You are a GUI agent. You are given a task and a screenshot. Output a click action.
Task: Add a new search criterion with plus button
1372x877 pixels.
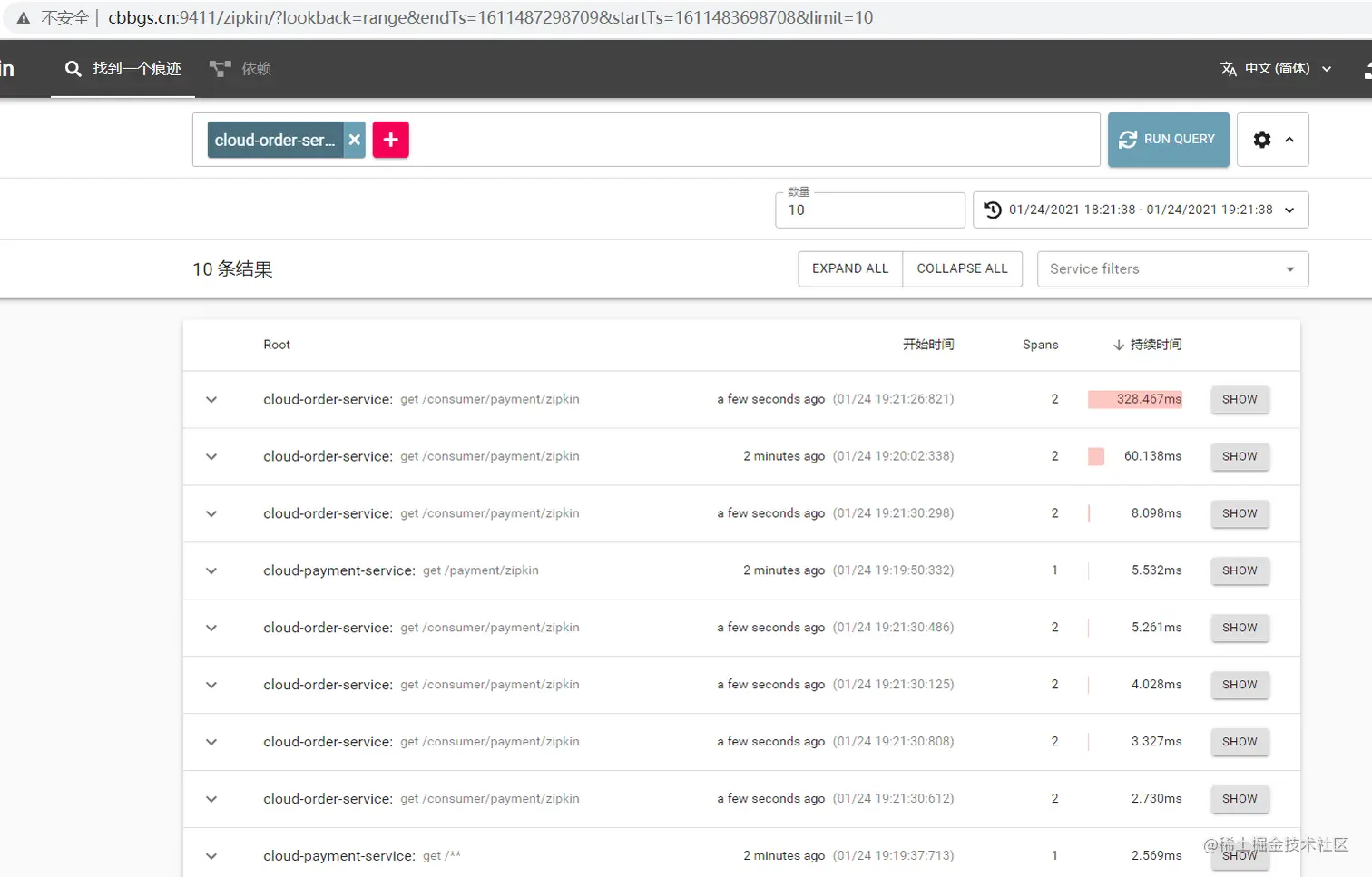coord(390,140)
